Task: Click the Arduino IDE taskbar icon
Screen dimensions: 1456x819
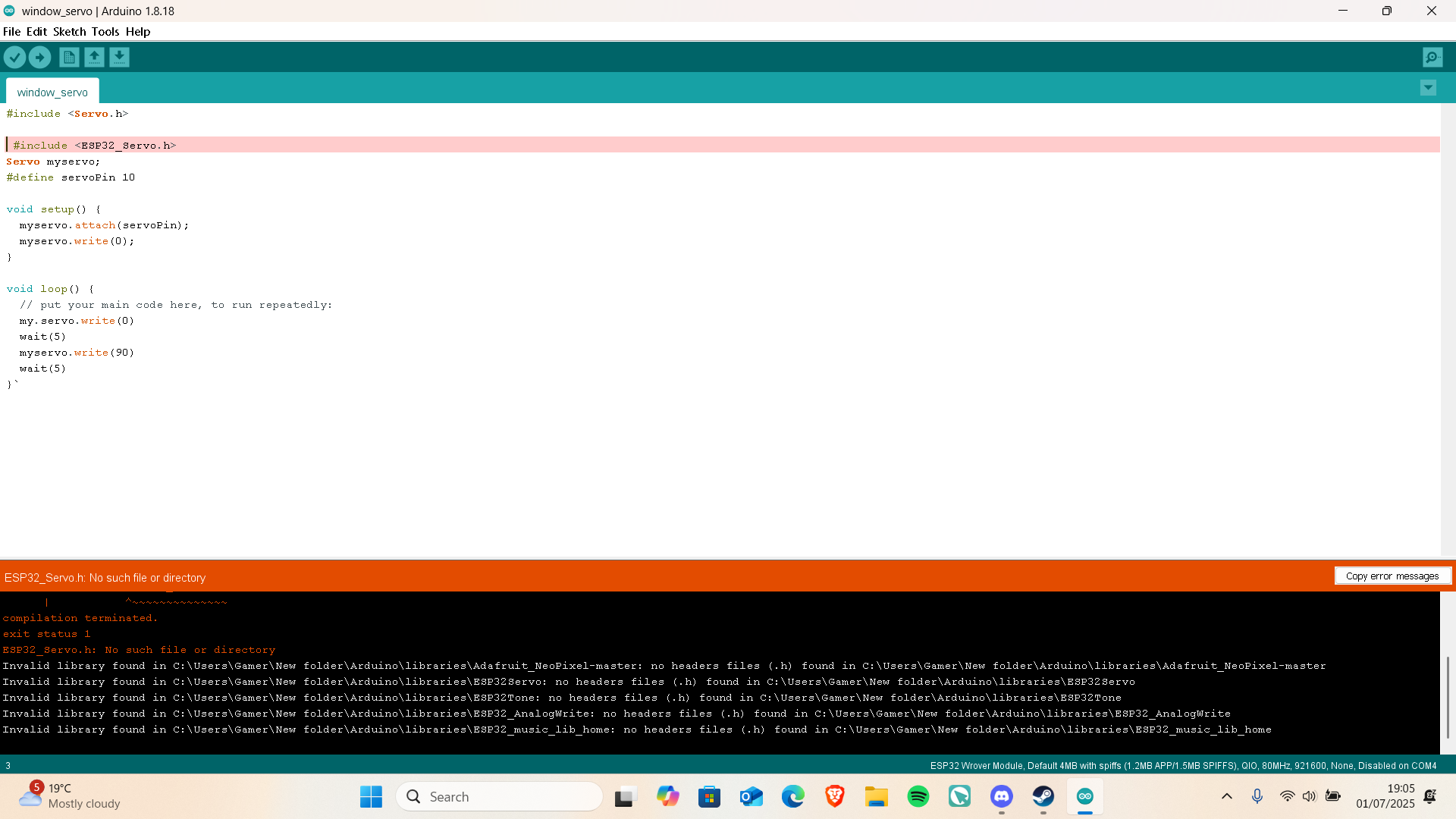Action: [1085, 796]
